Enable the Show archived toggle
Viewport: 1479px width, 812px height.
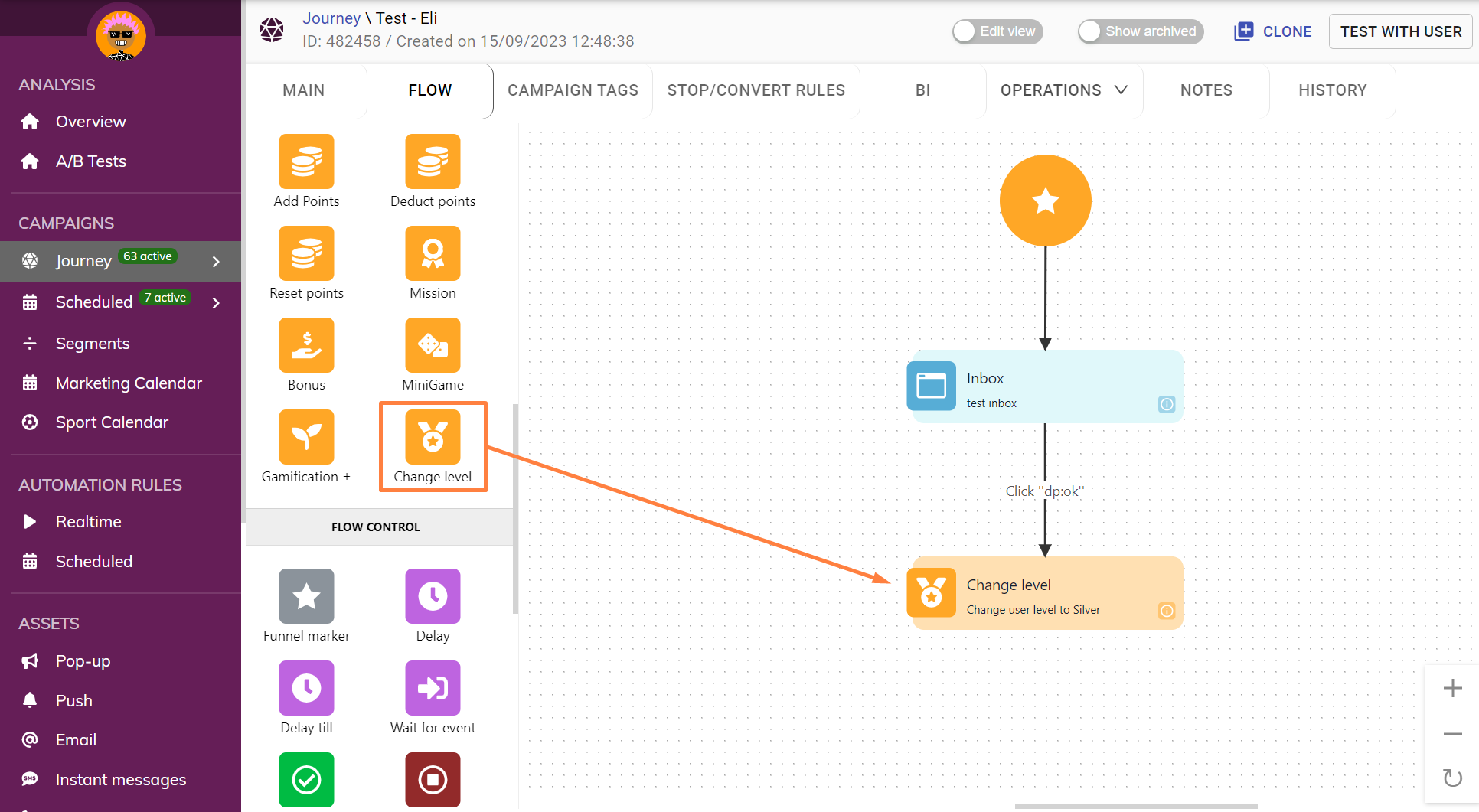tap(1140, 31)
